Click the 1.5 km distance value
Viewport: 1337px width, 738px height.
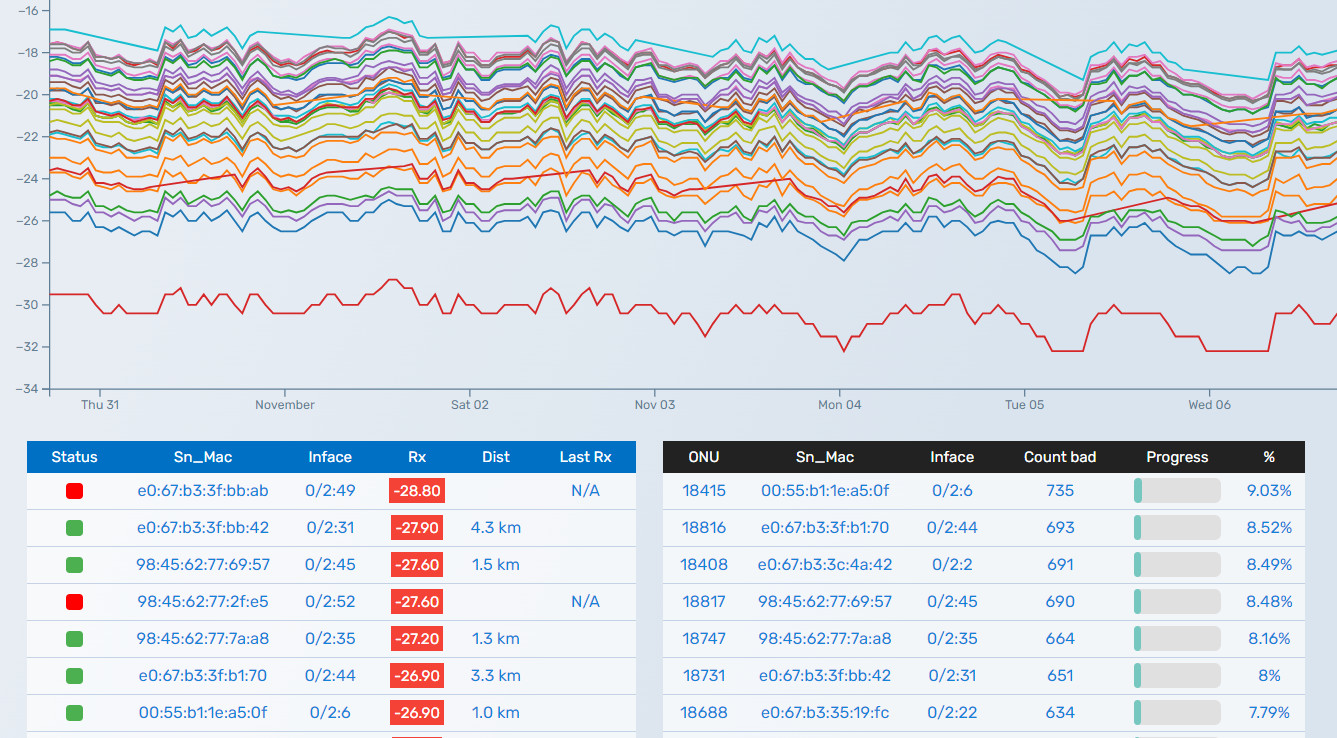click(496, 565)
